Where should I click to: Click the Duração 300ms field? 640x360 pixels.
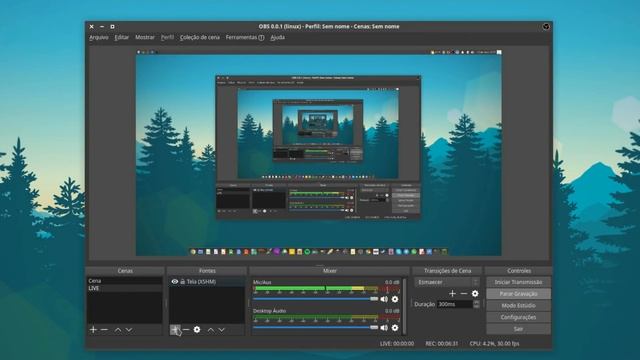coord(455,304)
